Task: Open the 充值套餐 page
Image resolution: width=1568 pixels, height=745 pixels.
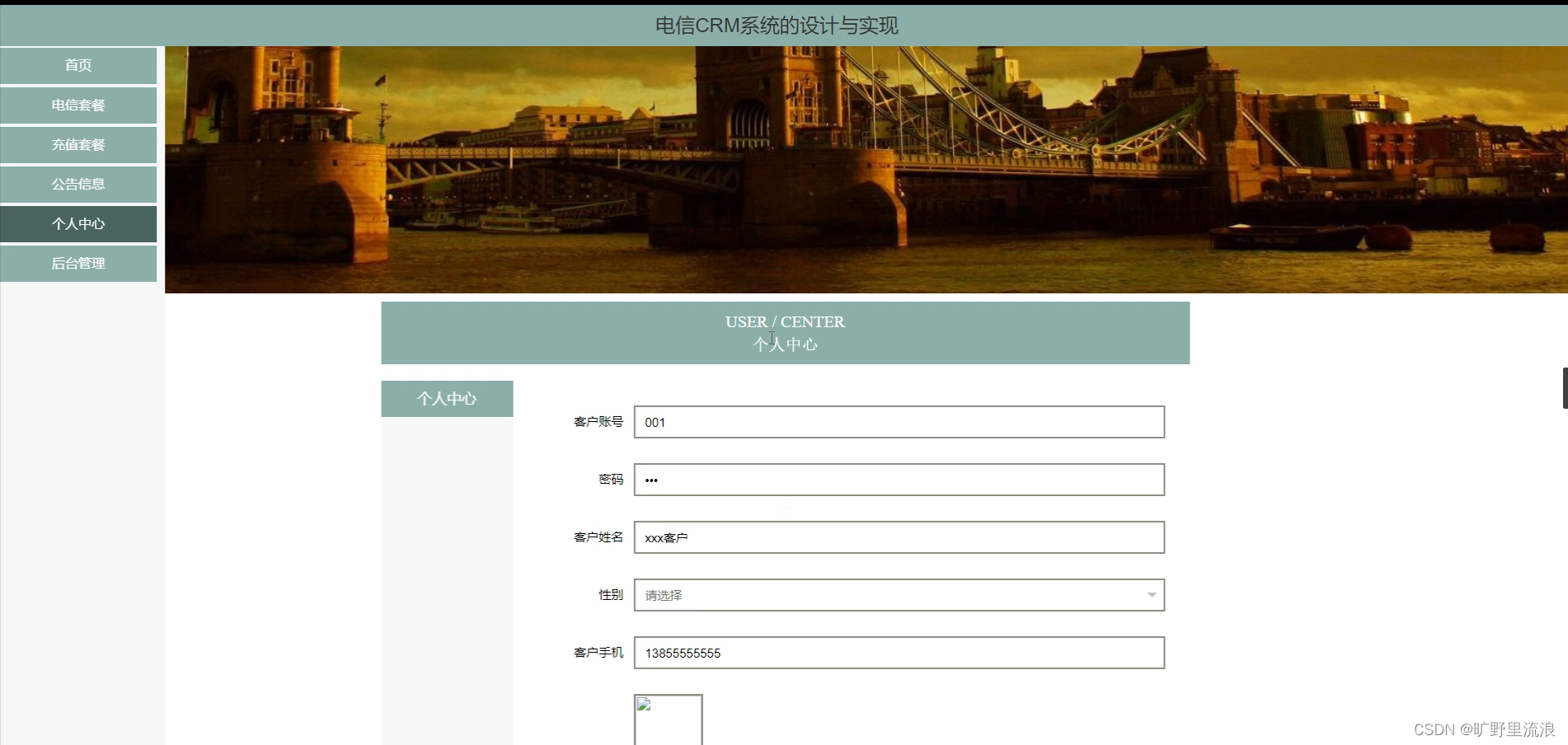Action: [78, 144]
